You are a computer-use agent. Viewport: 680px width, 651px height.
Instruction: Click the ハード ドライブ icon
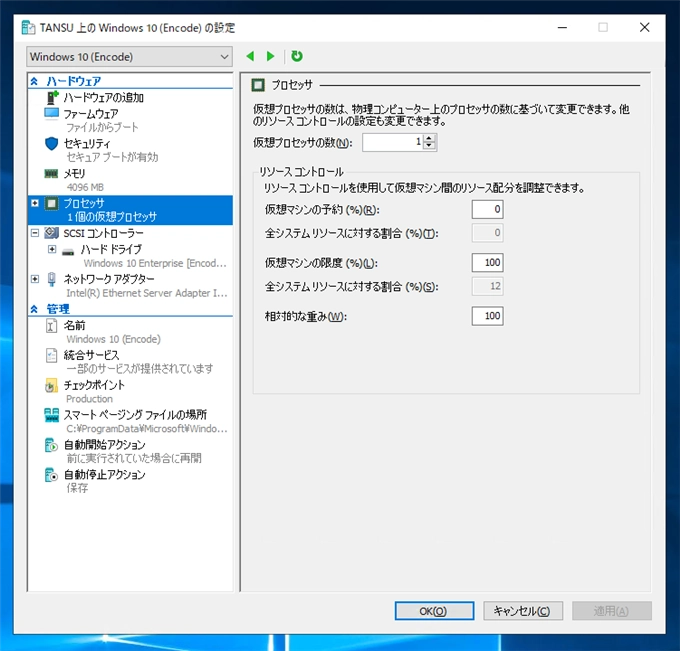coord(68,251)
